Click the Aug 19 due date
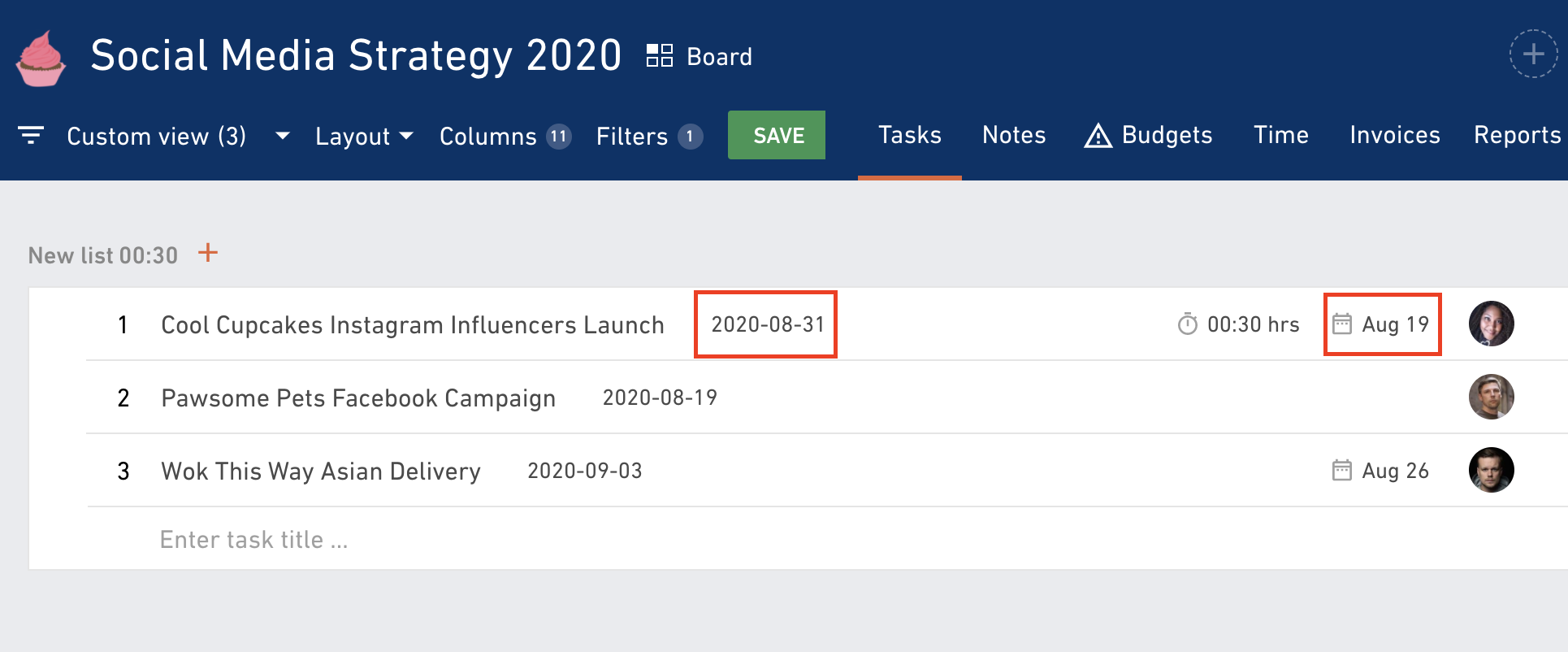 (1395, 324)
